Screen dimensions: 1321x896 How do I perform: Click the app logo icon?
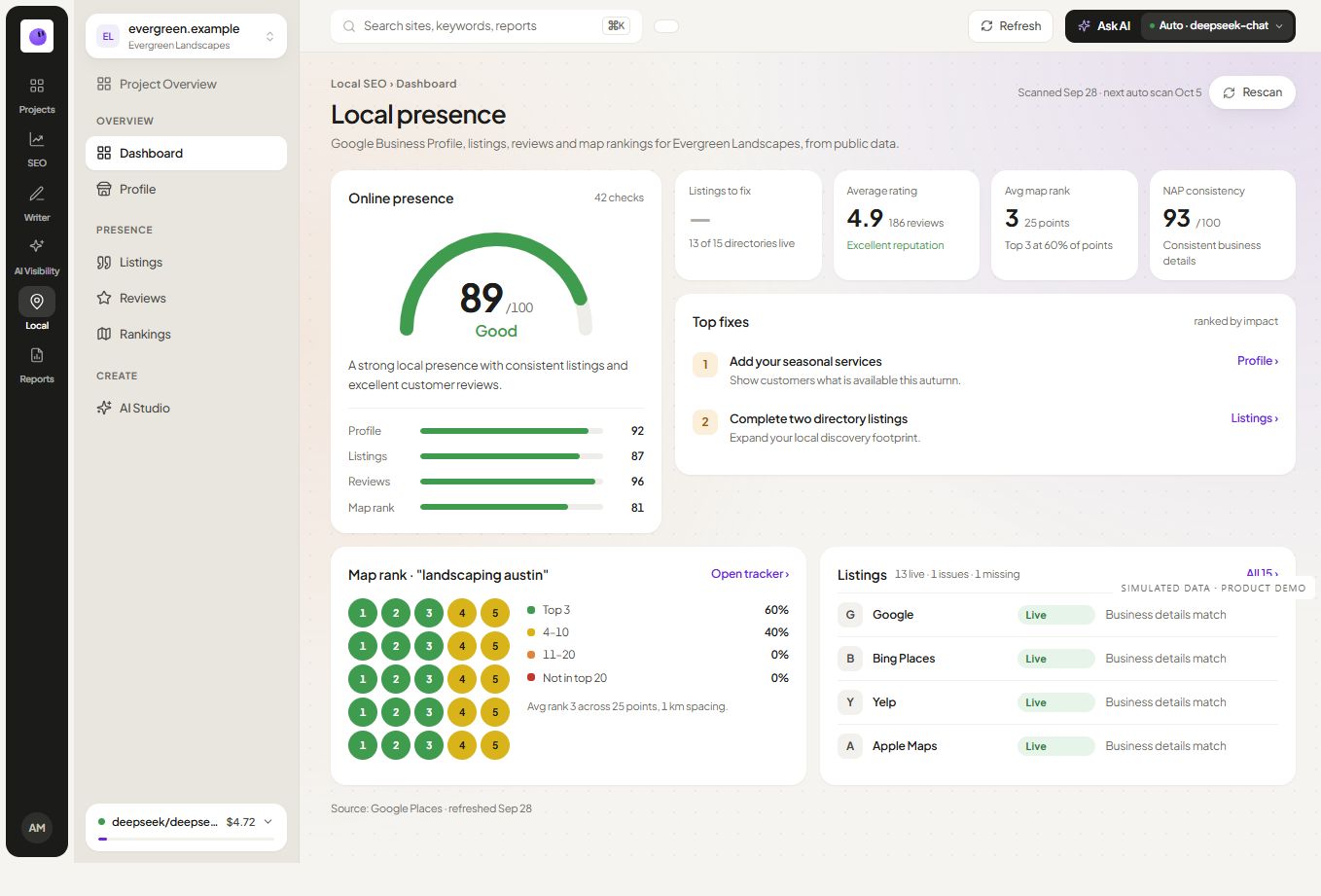[37, 36]
